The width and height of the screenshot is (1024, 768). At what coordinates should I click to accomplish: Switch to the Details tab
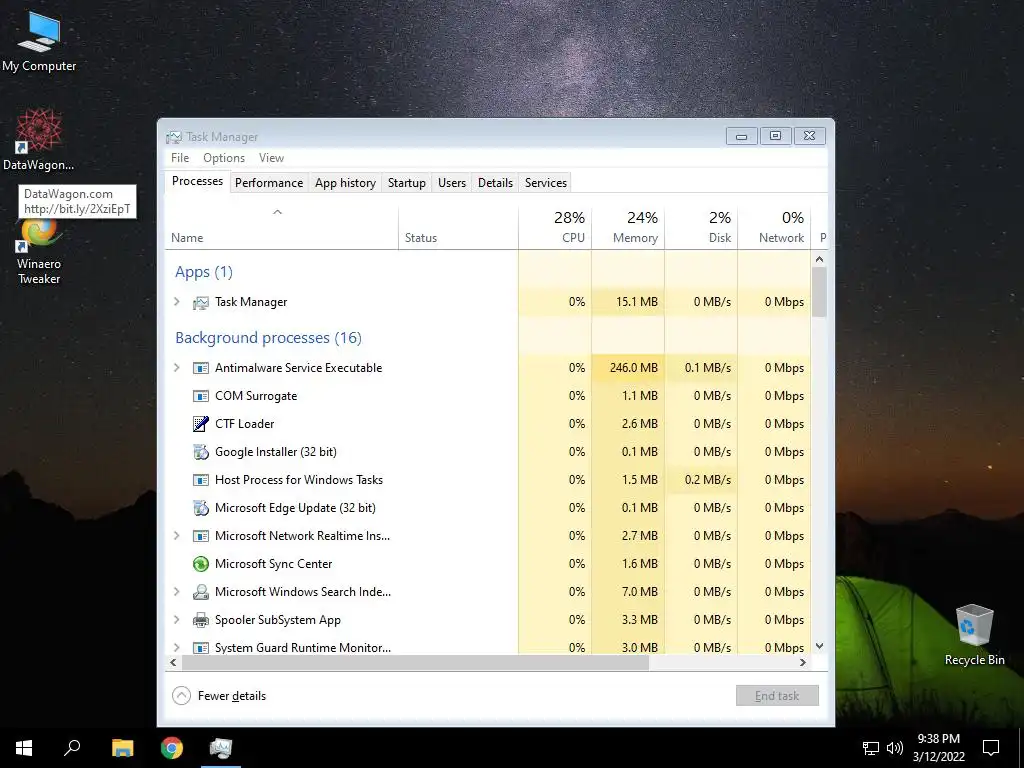click(496, 183)
